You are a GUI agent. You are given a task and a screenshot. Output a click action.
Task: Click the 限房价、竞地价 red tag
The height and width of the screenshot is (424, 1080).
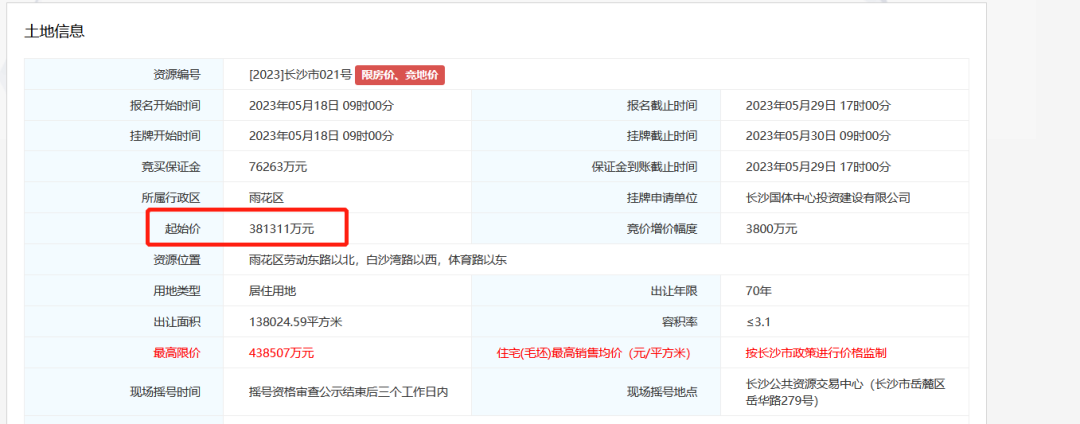pos(400,75)
